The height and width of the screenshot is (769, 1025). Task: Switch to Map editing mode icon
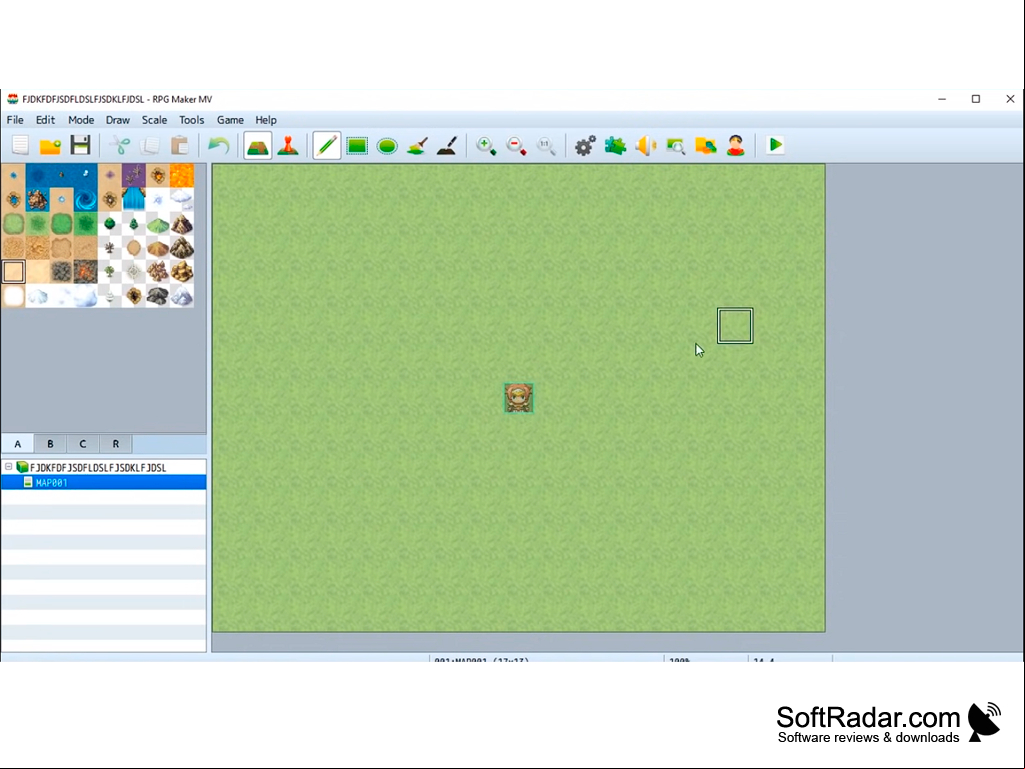pos(258,145)
